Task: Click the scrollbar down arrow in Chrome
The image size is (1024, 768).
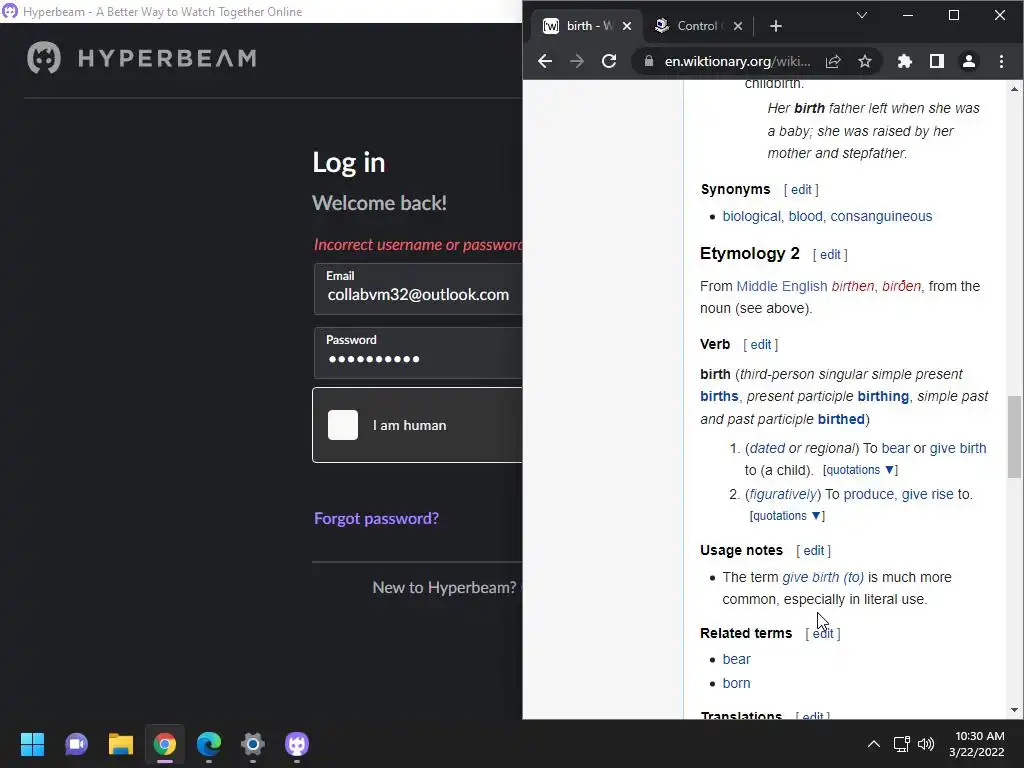Action: click(1014, 710)
